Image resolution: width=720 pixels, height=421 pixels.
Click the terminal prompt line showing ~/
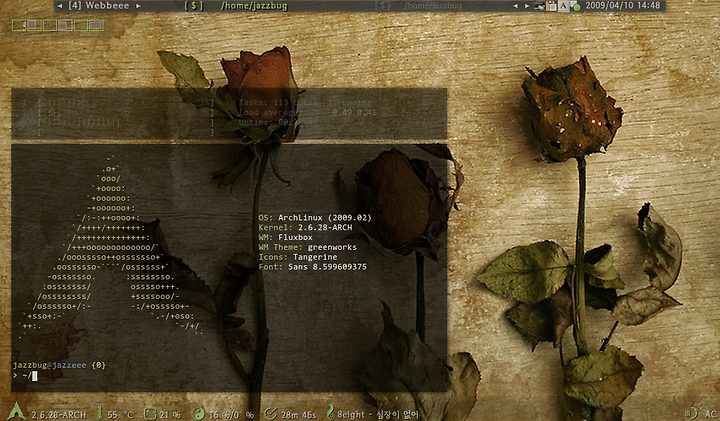click(25, 376)
